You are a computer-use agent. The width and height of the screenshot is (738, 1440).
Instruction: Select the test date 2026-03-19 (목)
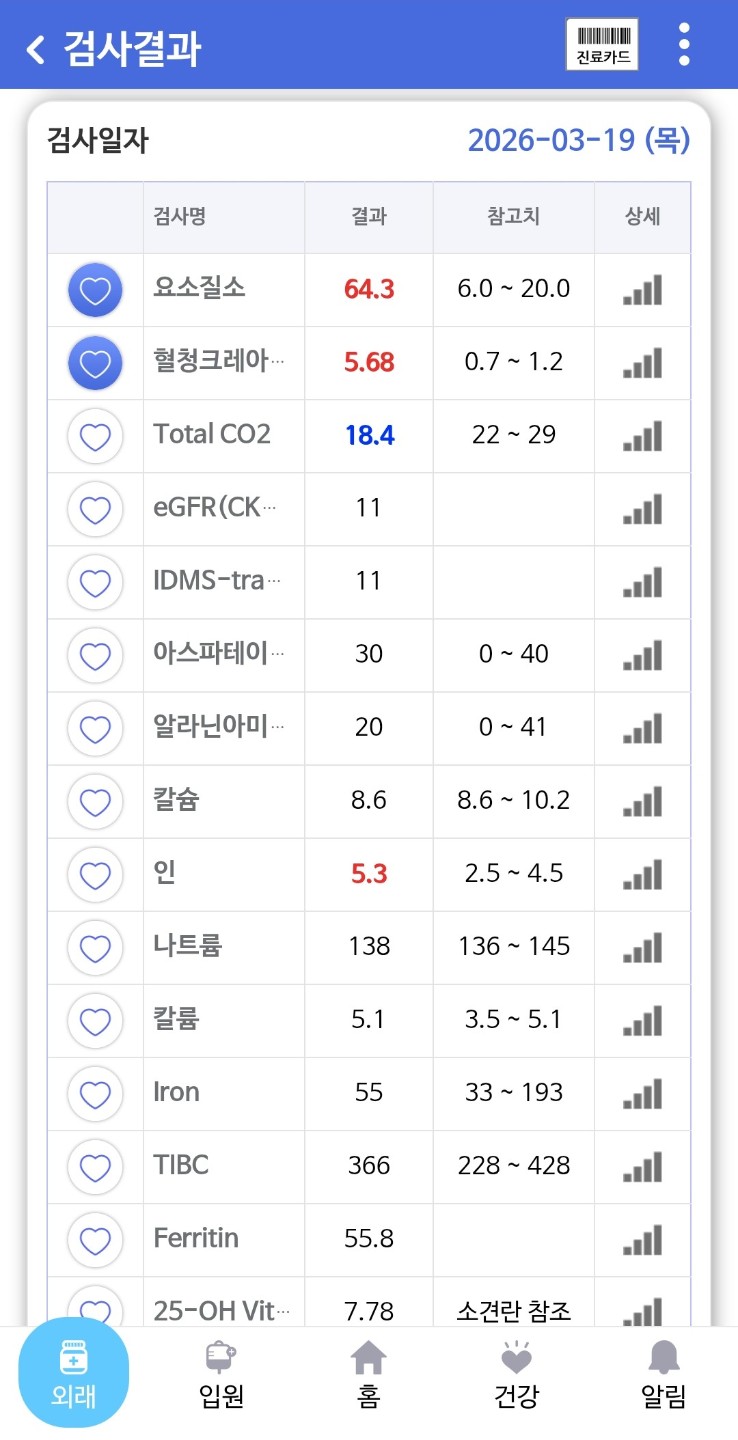click(x=578, y=140)
